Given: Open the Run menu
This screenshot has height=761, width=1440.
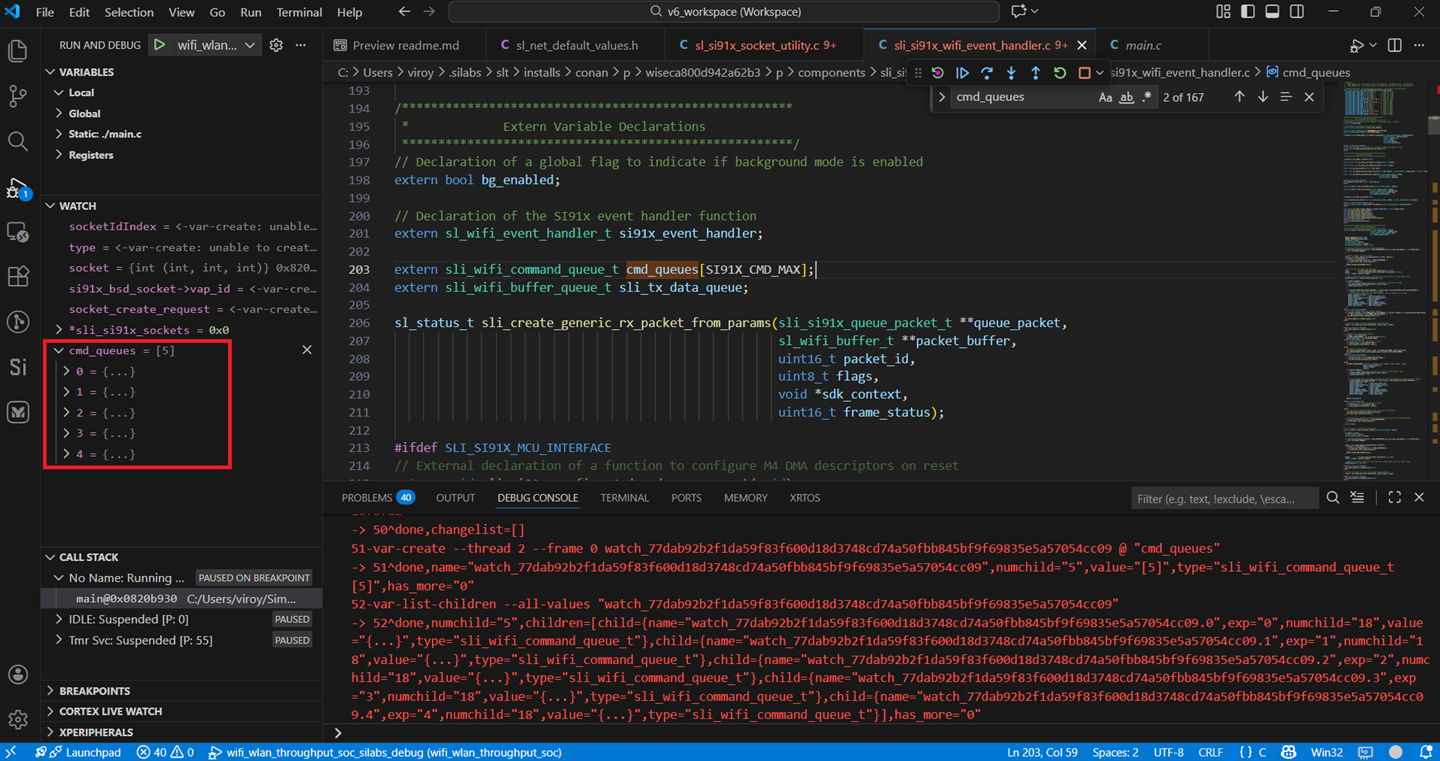Looking at the screenshot, I should (251, 12).
